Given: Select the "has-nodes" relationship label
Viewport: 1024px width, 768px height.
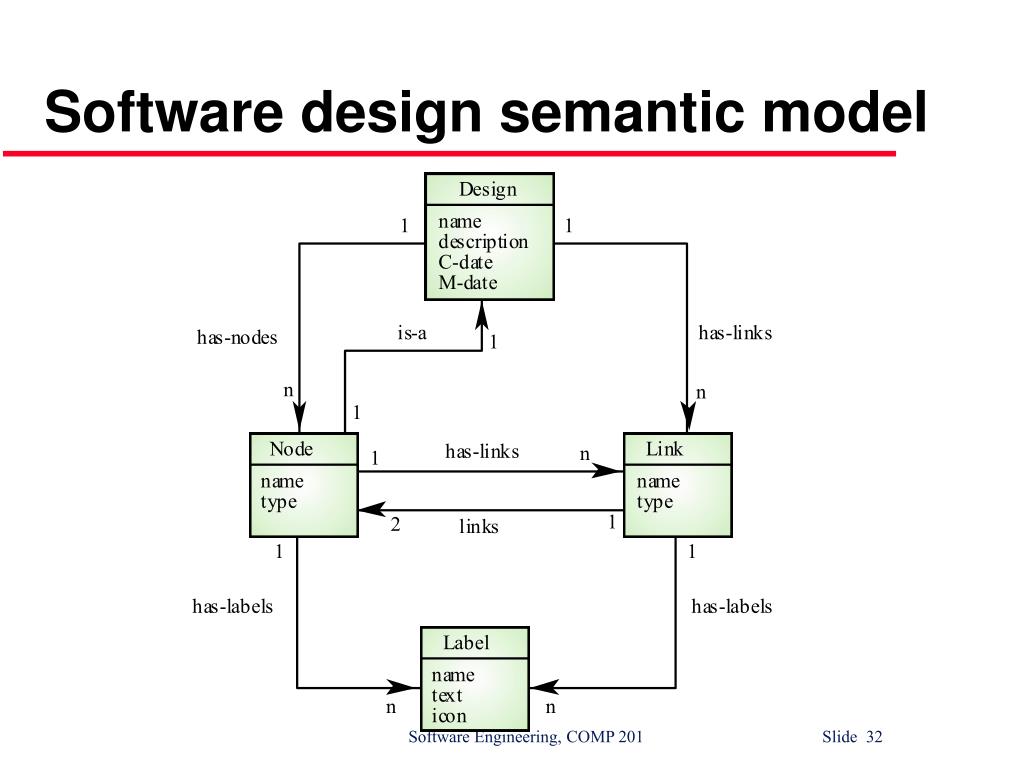Looking at the screenshot, I should click(x=237, y=338).
